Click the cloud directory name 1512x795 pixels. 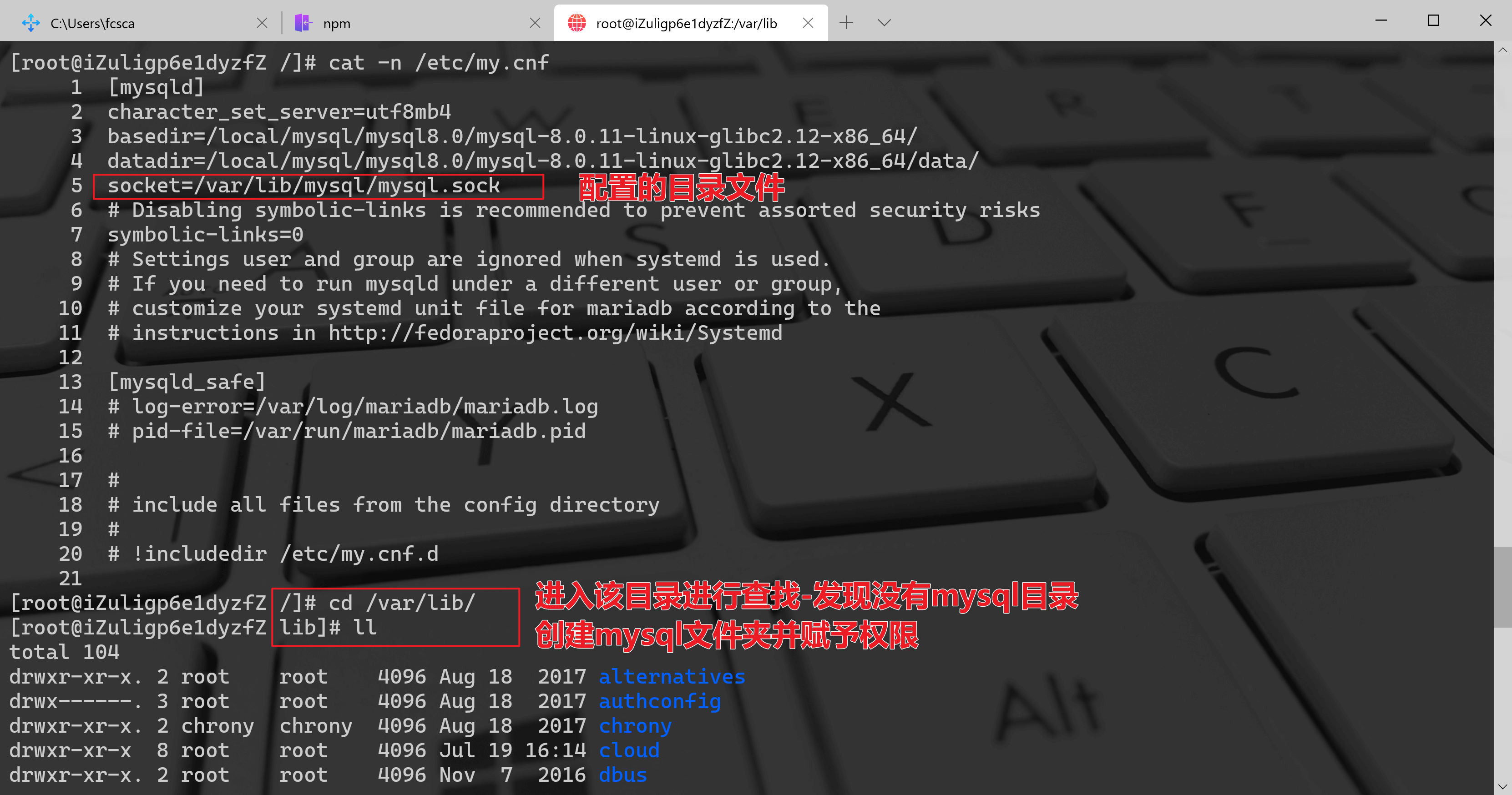[629, 751]
